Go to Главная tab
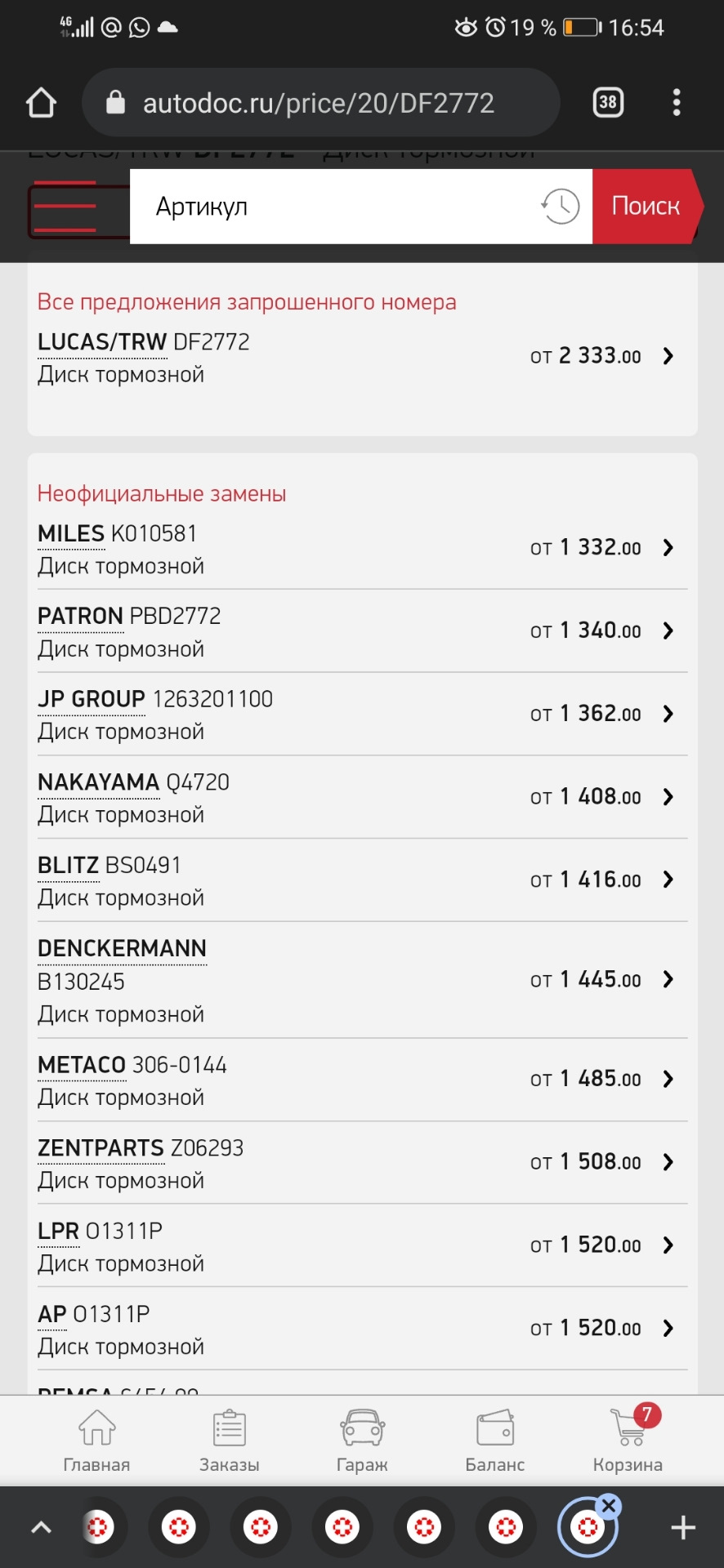The width and height of the screenshot is (724, 1568). 96,1441
